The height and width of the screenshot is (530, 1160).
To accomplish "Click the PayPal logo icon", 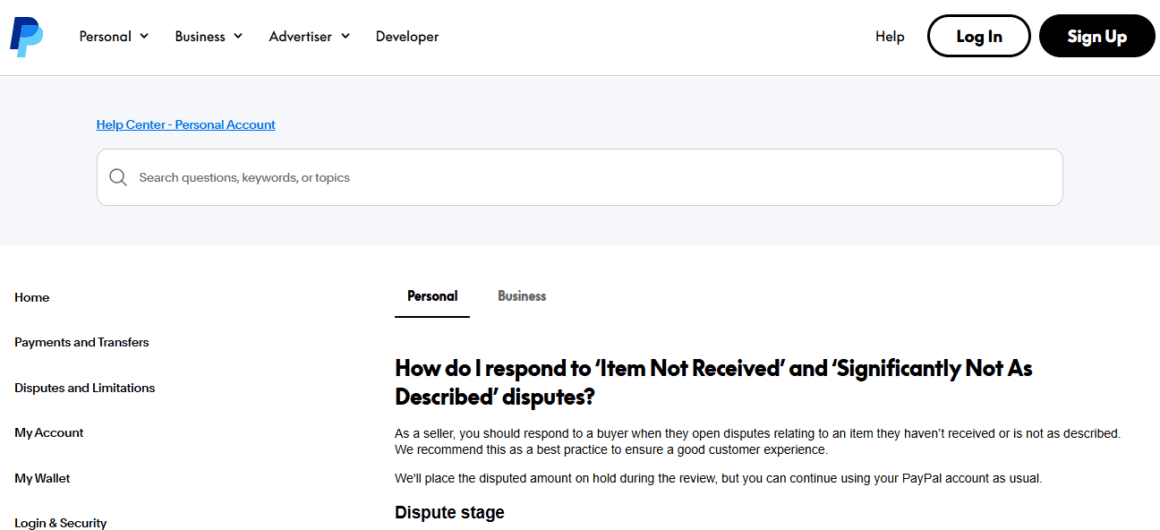I will pyautogui.click(x=27, y=36).
